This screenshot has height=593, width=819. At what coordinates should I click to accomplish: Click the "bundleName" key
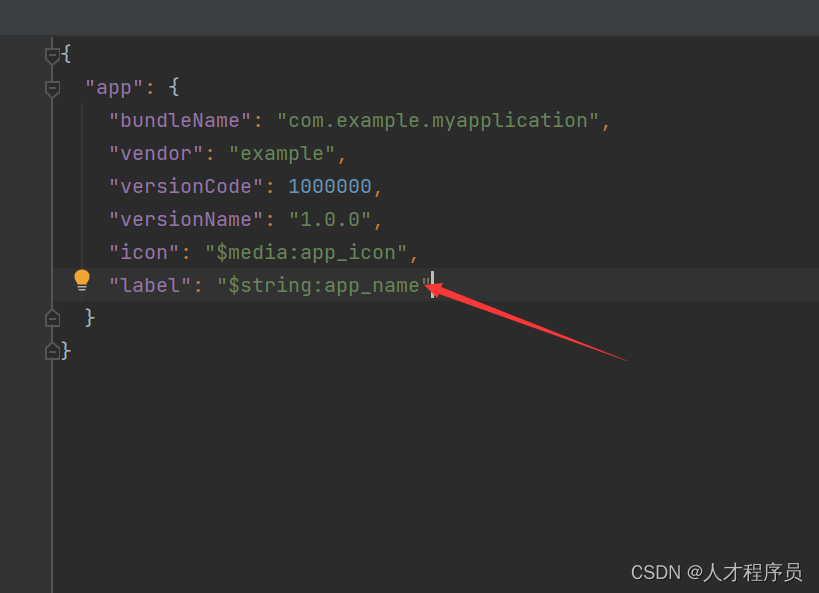pos(180,121)
